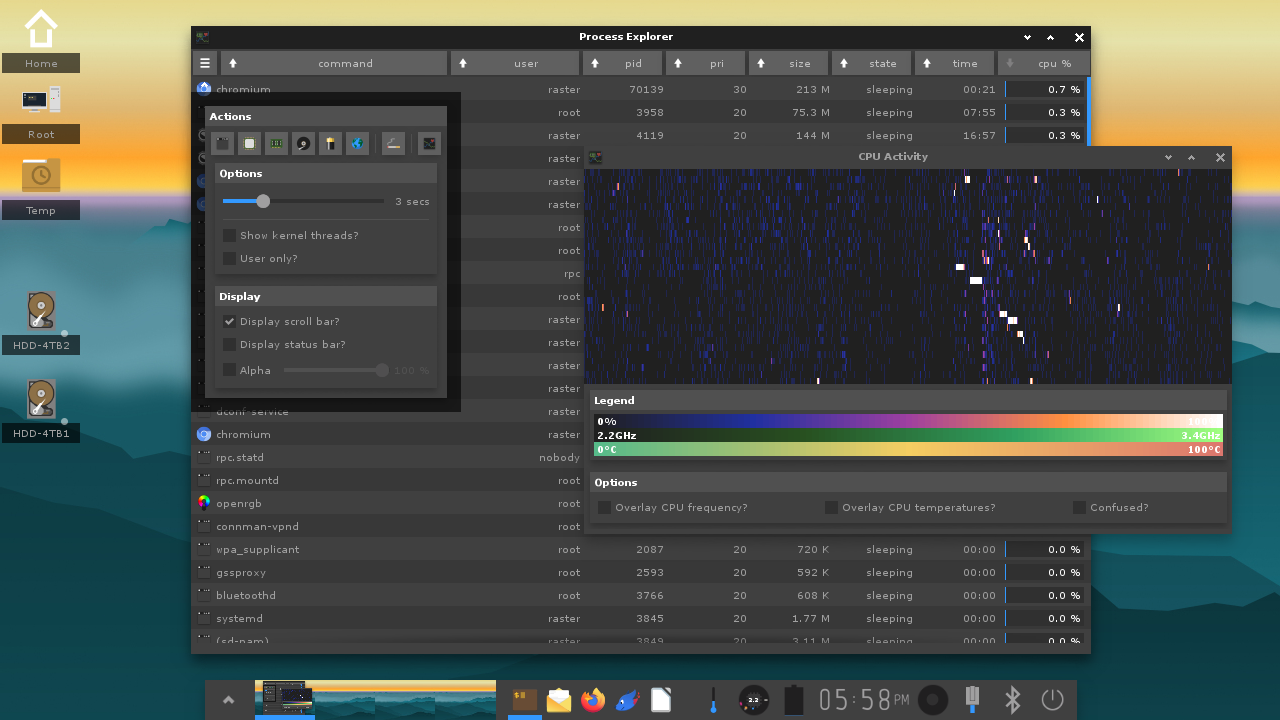Viewport: 1280px width, 720px height.
Task: Open Firefox from the taskbar
Action: (x=593, y=700)
